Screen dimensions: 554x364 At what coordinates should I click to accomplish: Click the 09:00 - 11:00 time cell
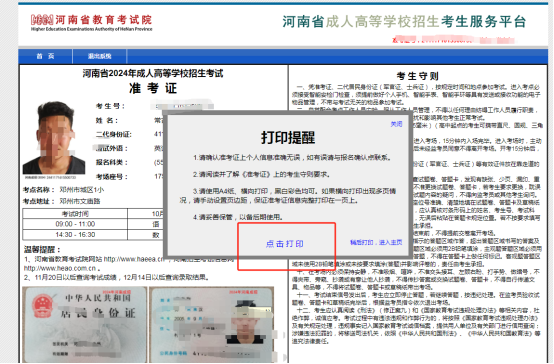[75, 224]
